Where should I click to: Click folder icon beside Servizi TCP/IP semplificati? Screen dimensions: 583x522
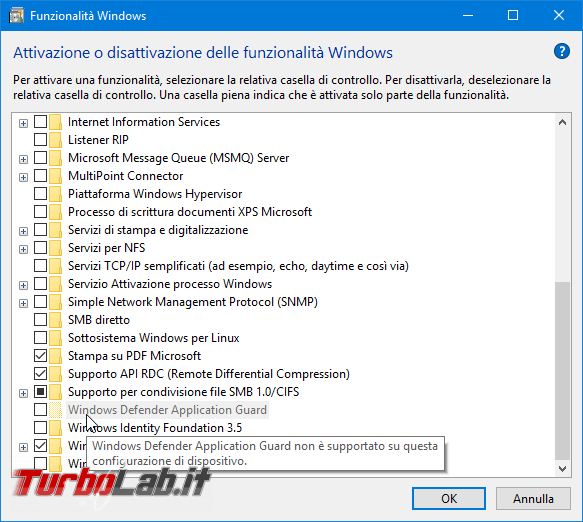tap(55, 266)
